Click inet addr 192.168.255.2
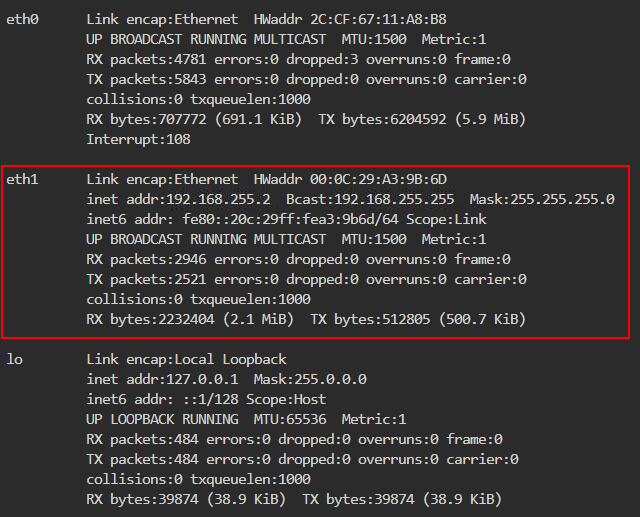Viewport: 640px width, 517px height. (178, 199)
